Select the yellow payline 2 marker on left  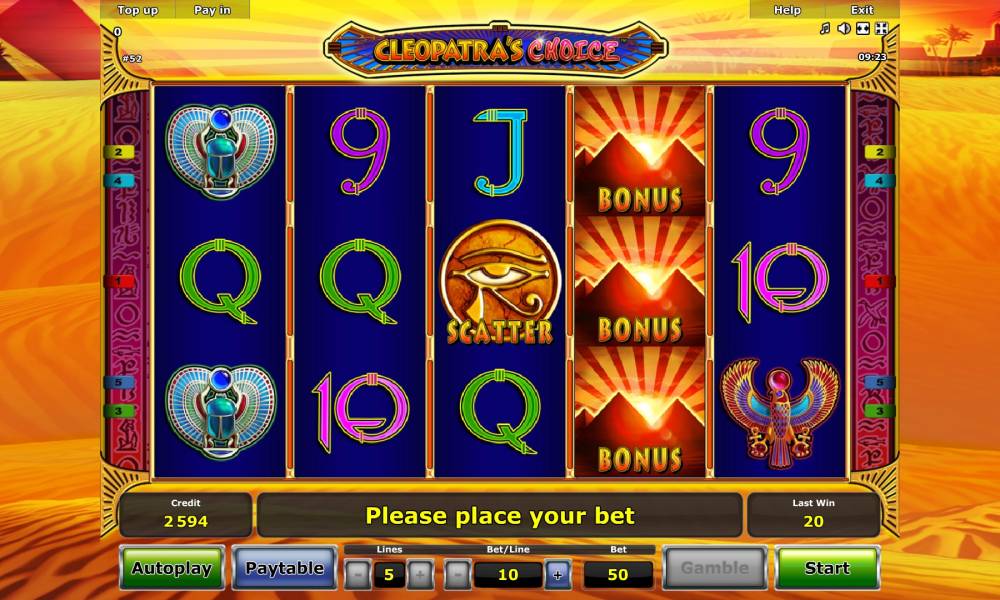(x=119, y=152)
